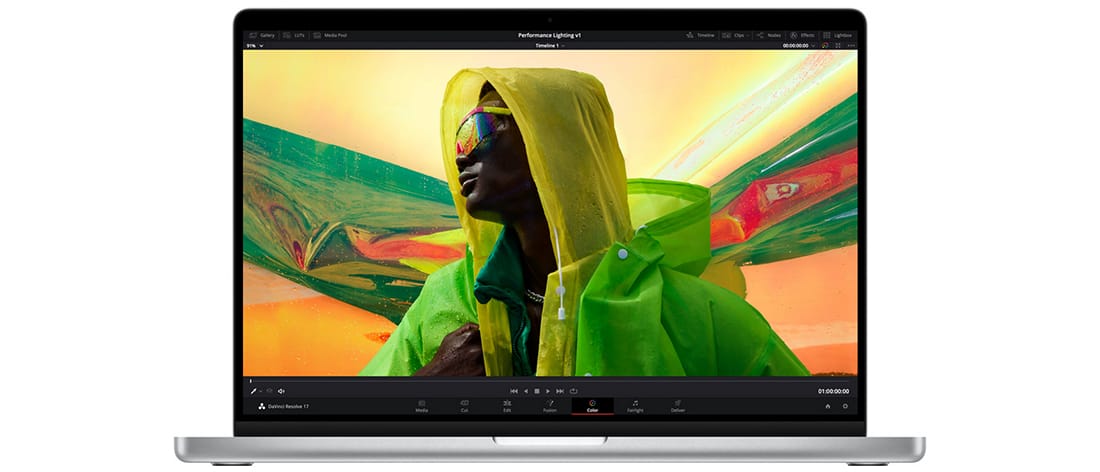Switch to the Fusion page

pos(550,406)
